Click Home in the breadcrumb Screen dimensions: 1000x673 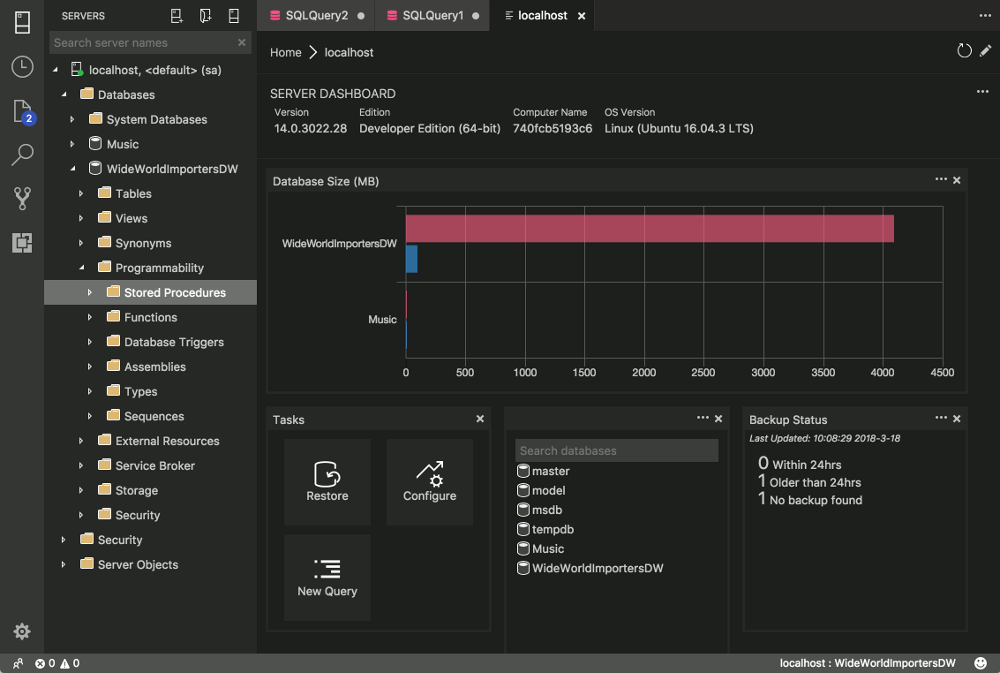coord(286,52)
